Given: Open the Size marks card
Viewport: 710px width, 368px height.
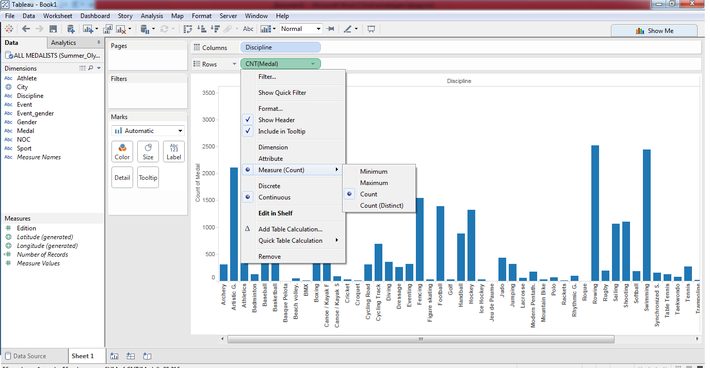Looking at the screenshot, I should [148, 152].
